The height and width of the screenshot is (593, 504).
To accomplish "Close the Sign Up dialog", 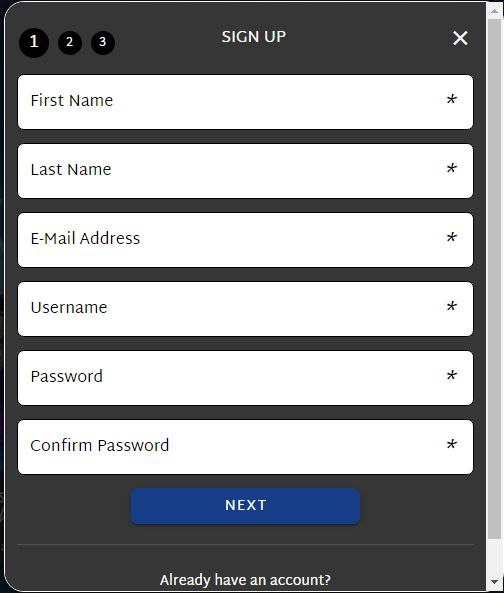I will (x=460, y=38).
